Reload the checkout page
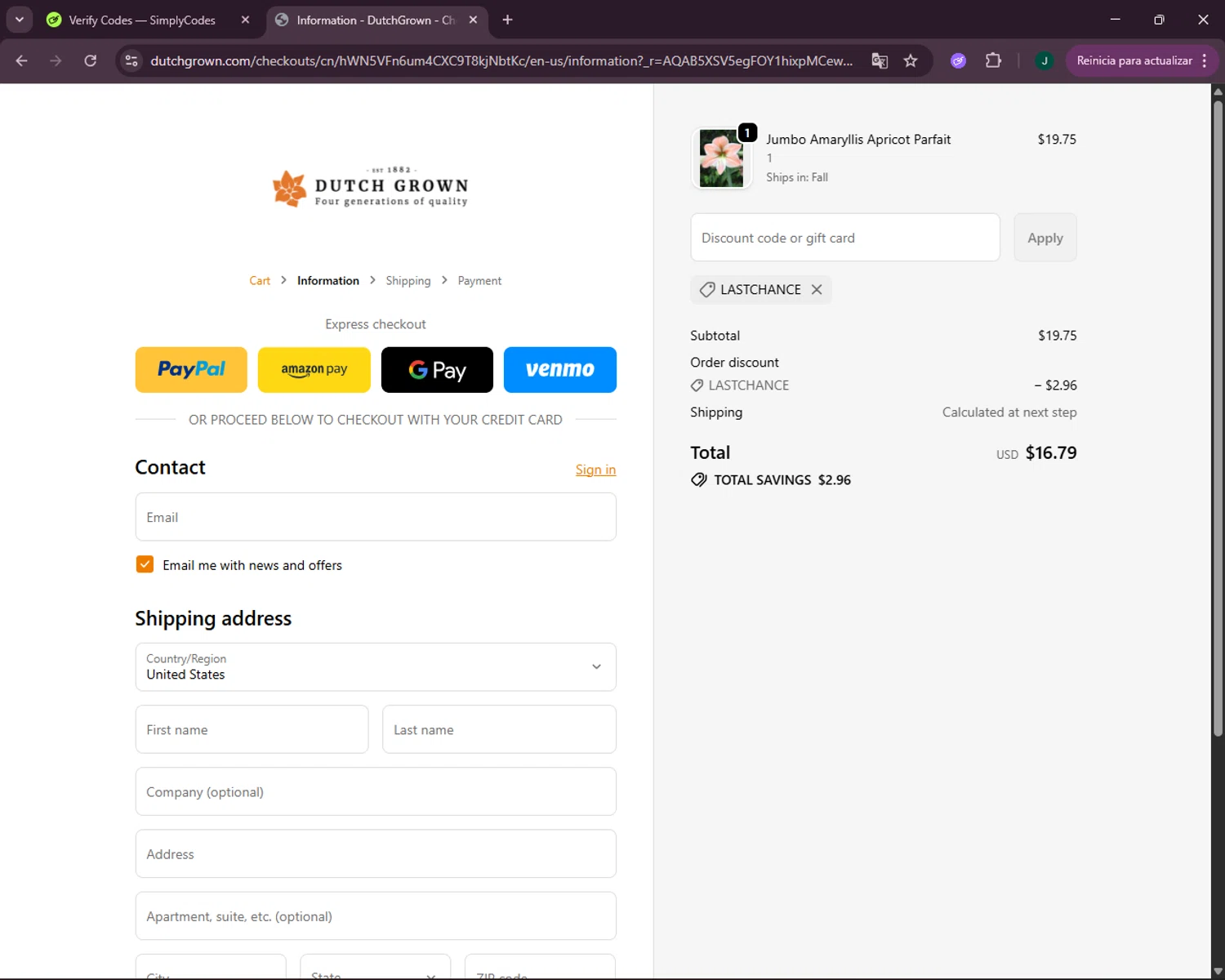 (91, 60)
